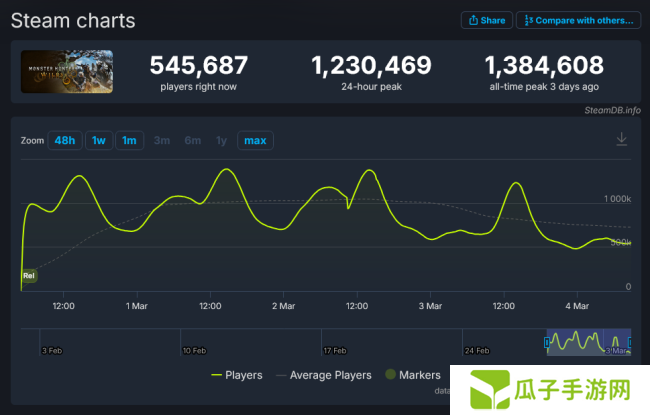Select the 3m zoom option
Viewport: 650px width, 415px height.
tap(162, 141)
